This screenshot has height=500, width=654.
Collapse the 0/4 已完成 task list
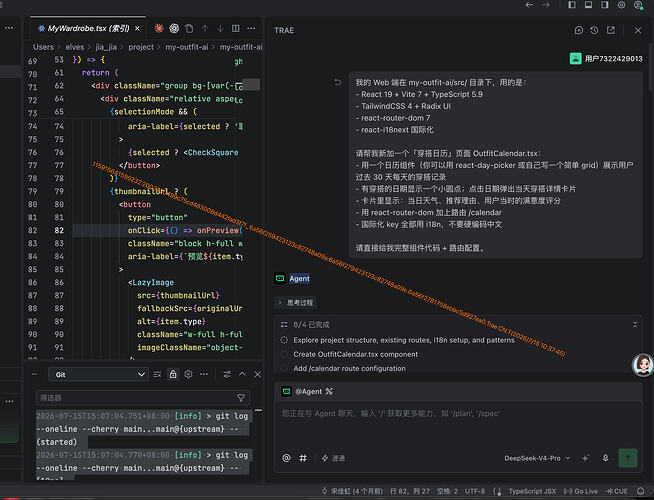point(635,324)
